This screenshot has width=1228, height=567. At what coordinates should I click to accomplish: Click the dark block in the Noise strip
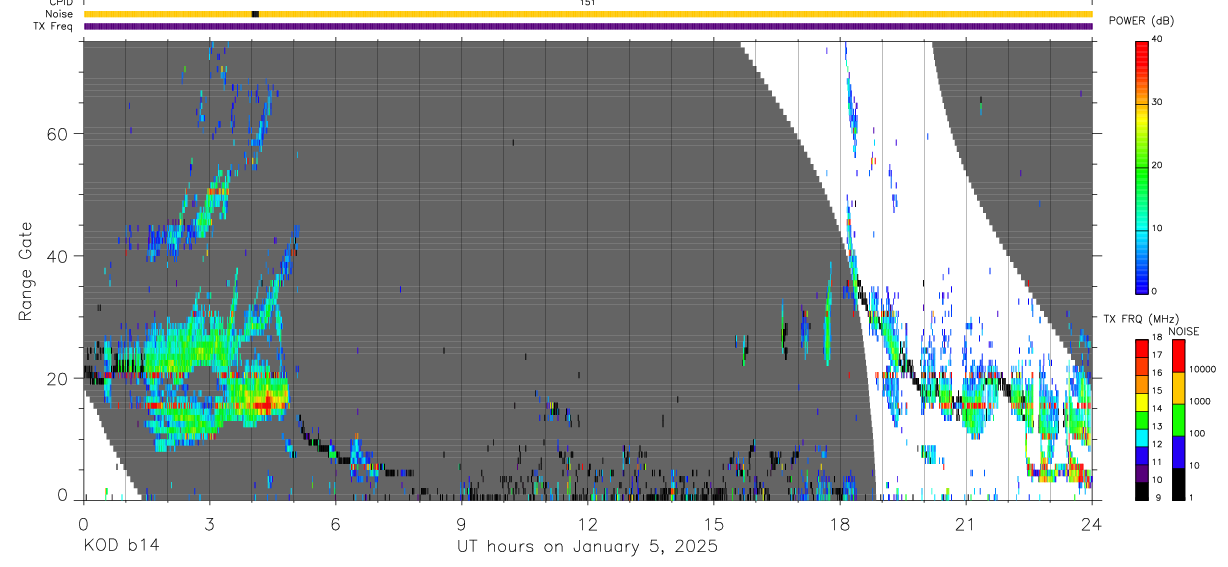(x=255, y=14)
